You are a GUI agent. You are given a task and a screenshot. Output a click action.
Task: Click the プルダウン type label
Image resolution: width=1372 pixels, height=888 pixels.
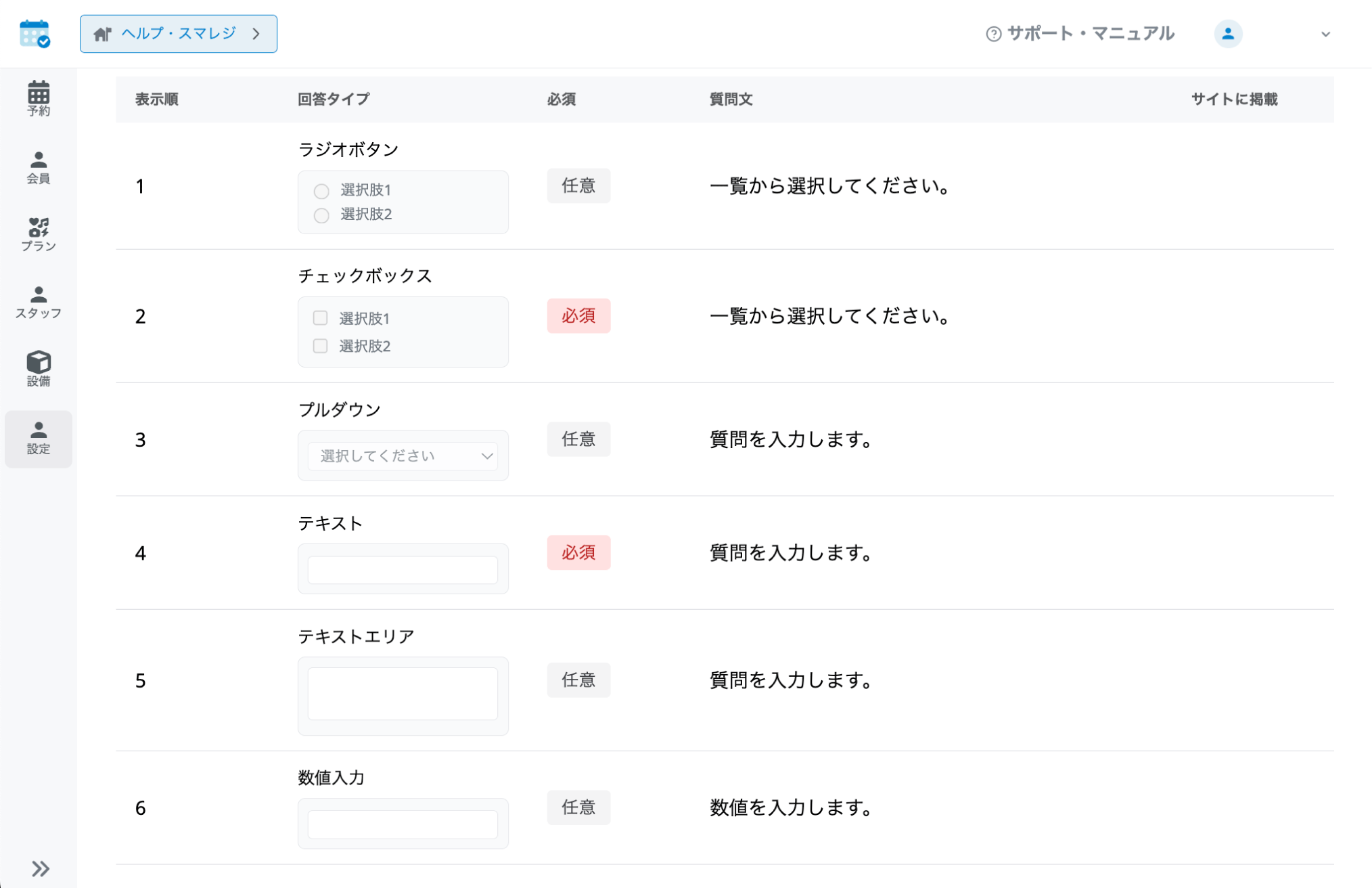340,410
